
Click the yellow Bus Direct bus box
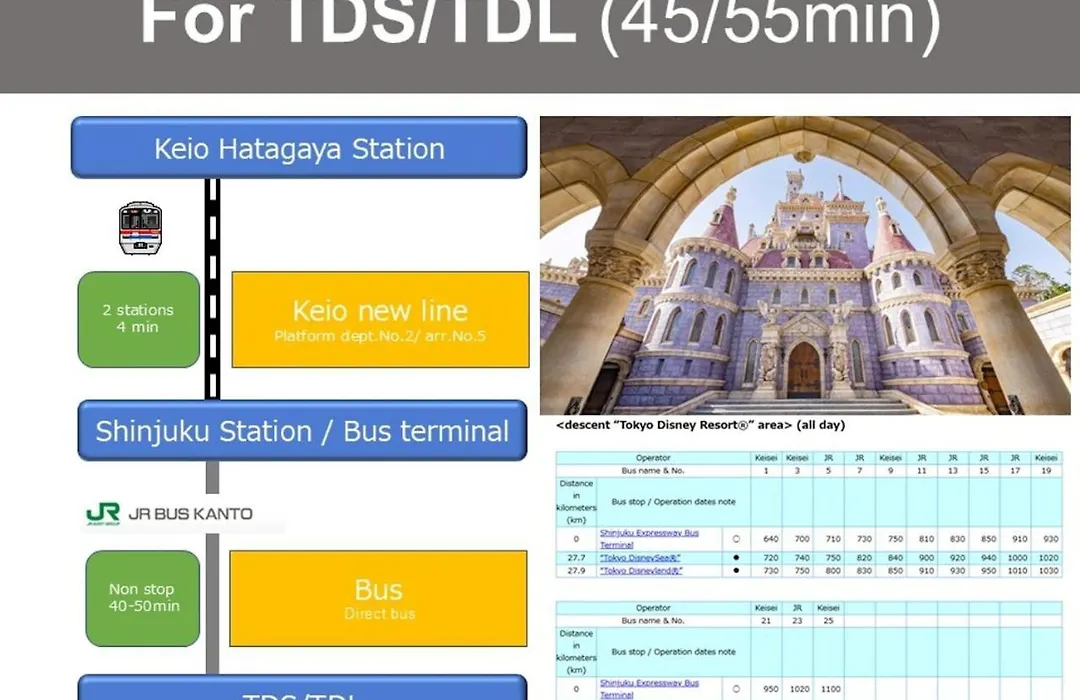378,598
